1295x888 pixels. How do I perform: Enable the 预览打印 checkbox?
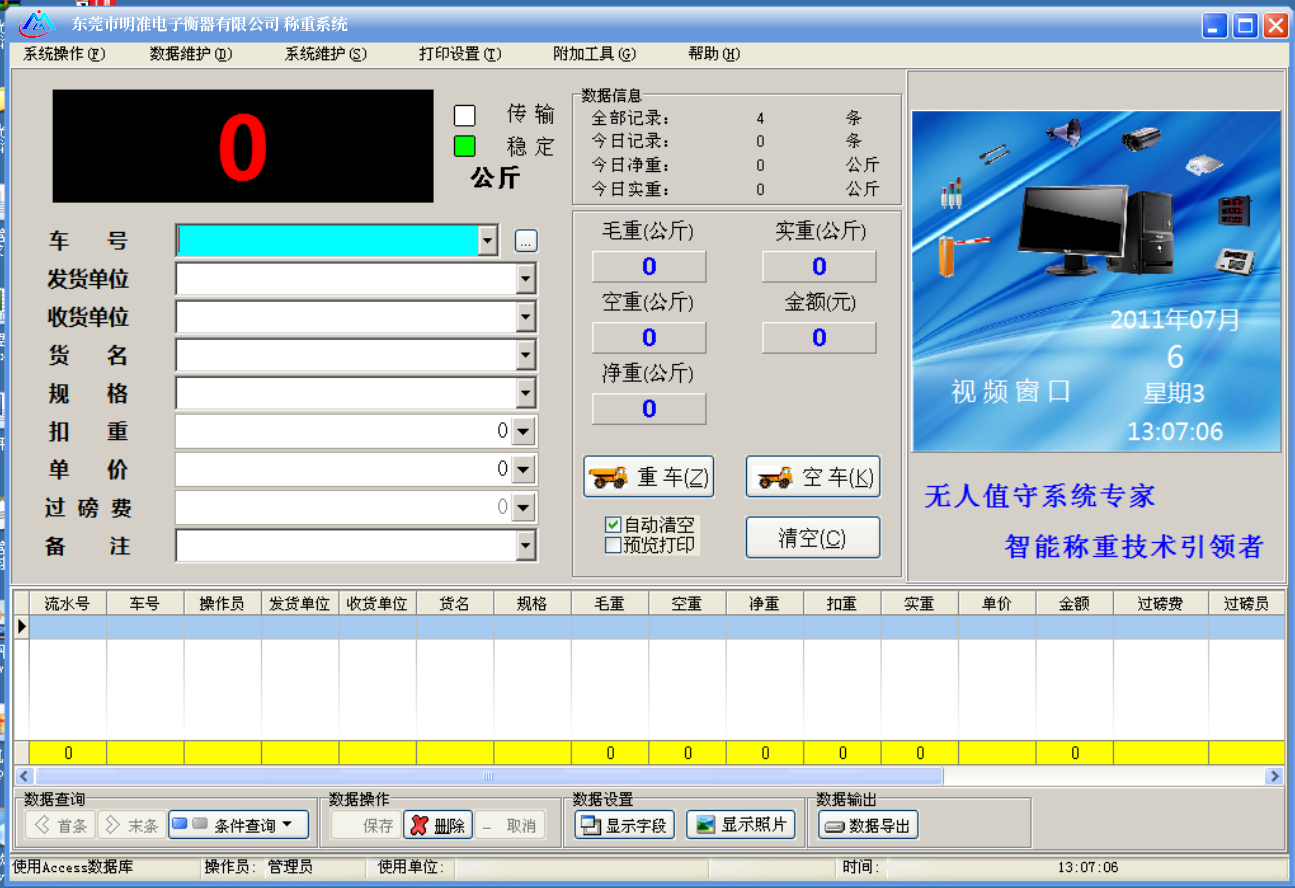click(x=613, y=545)
